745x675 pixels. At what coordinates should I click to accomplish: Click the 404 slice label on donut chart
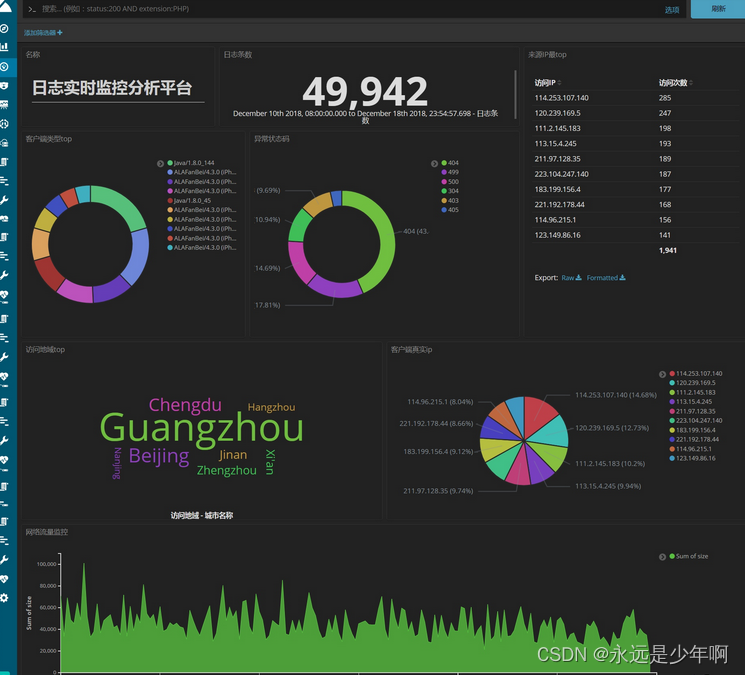coord(416,231)
